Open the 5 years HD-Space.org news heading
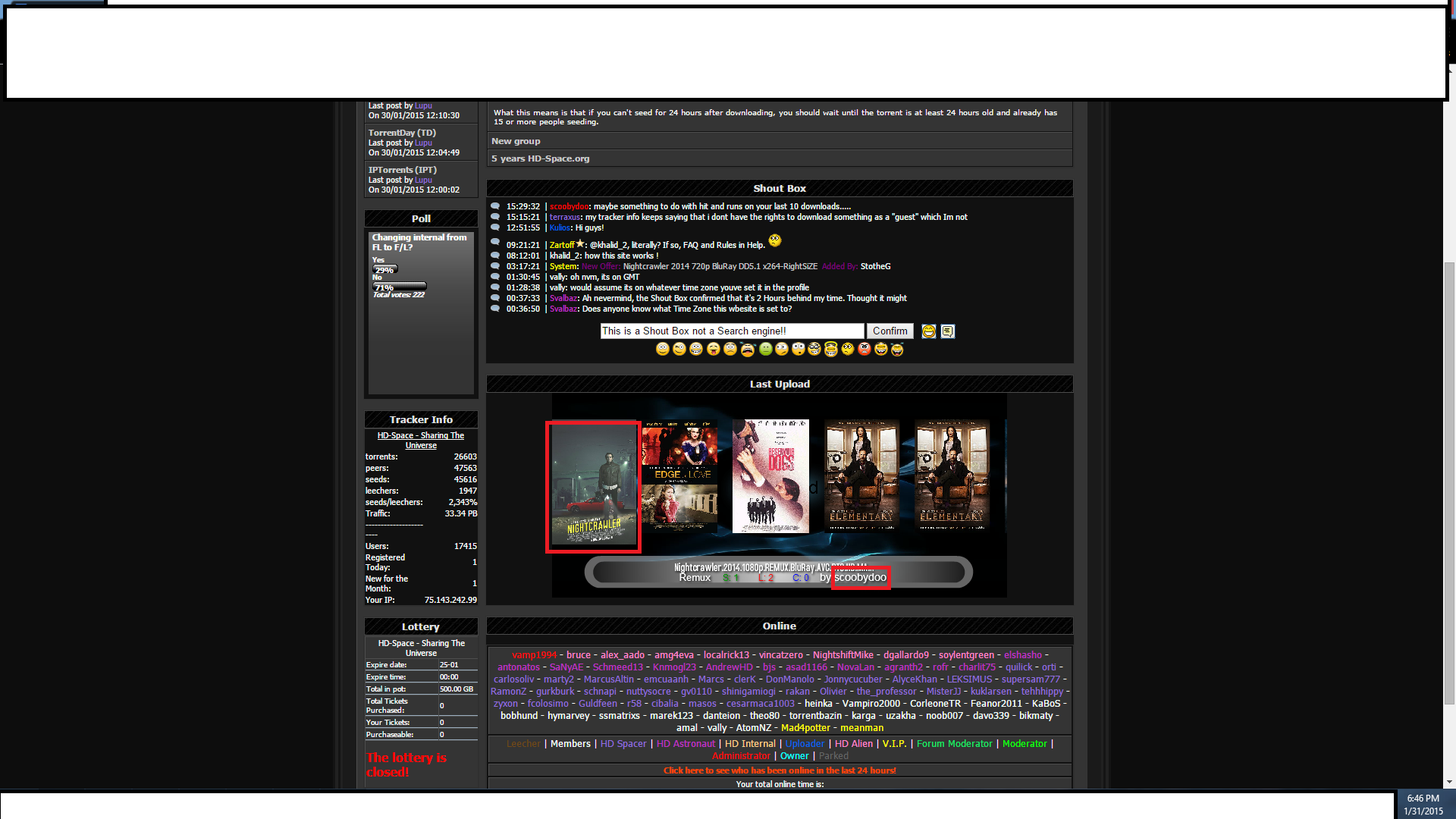1456x819 pixels. [x=540, y=158]
